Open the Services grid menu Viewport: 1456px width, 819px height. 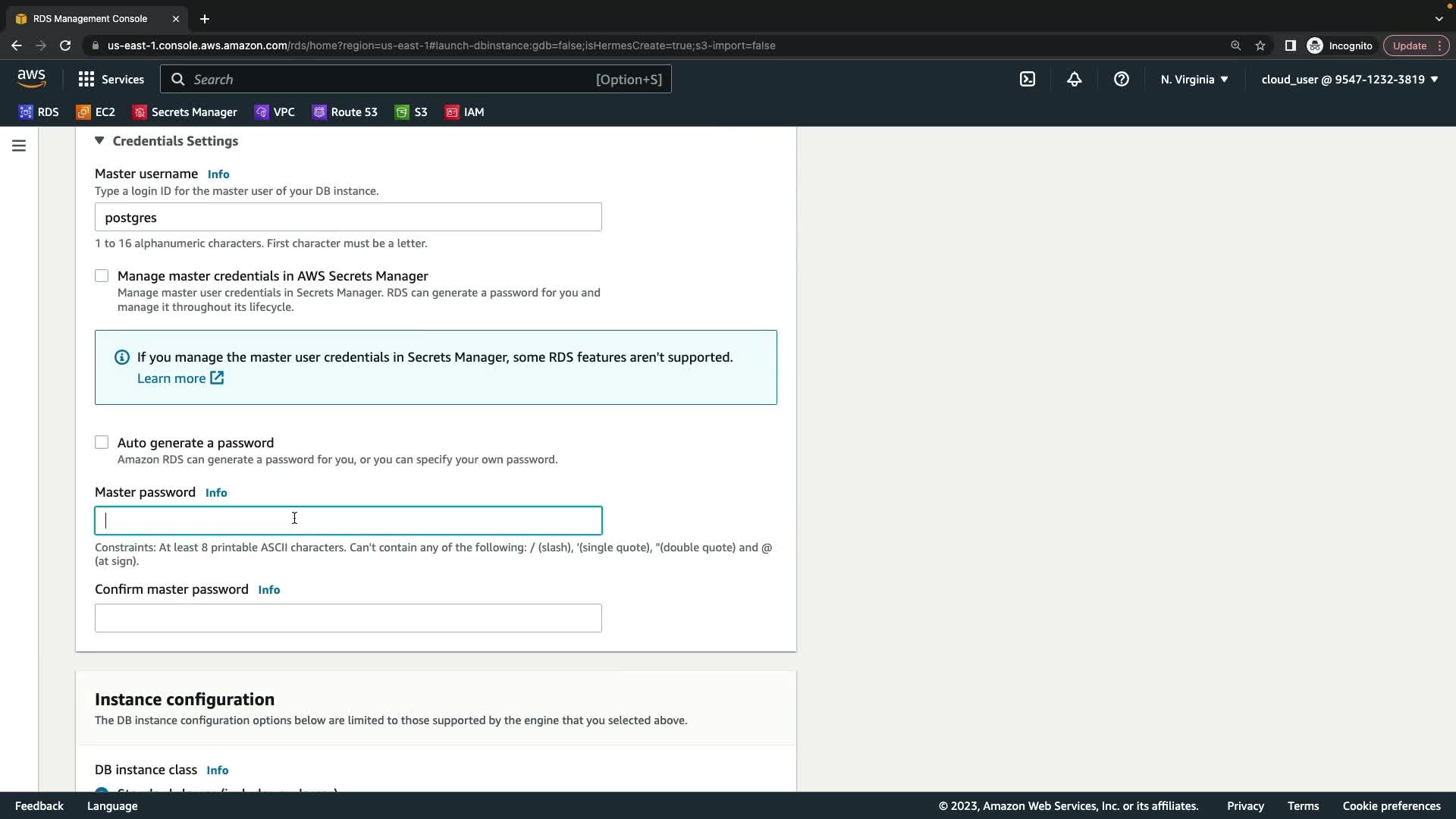click(111, 79)
